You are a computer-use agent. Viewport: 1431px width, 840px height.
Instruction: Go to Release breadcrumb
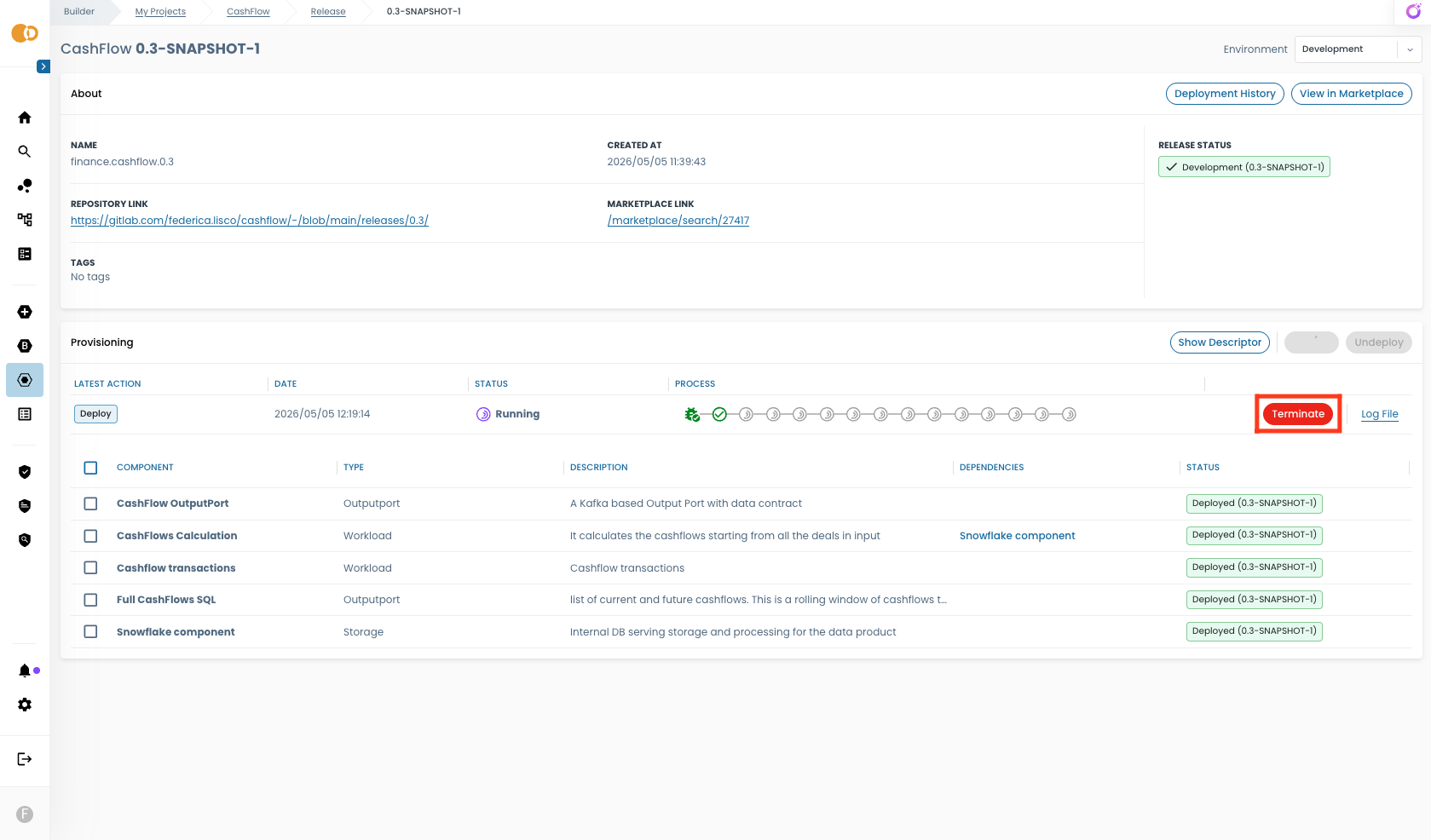point(328,12)
